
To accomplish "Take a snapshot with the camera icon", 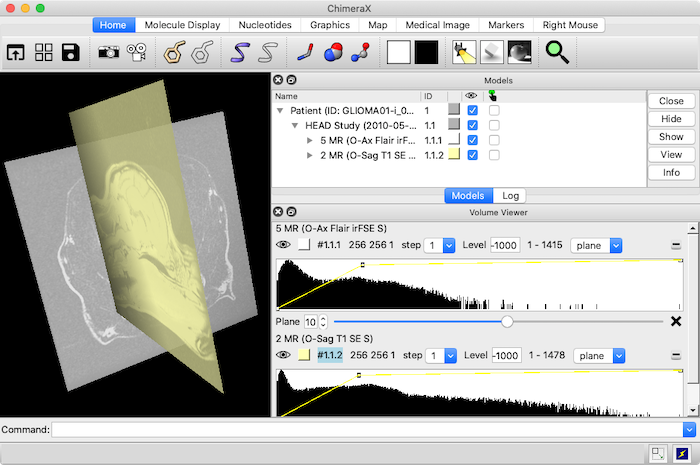I will [x=108, y=52].
